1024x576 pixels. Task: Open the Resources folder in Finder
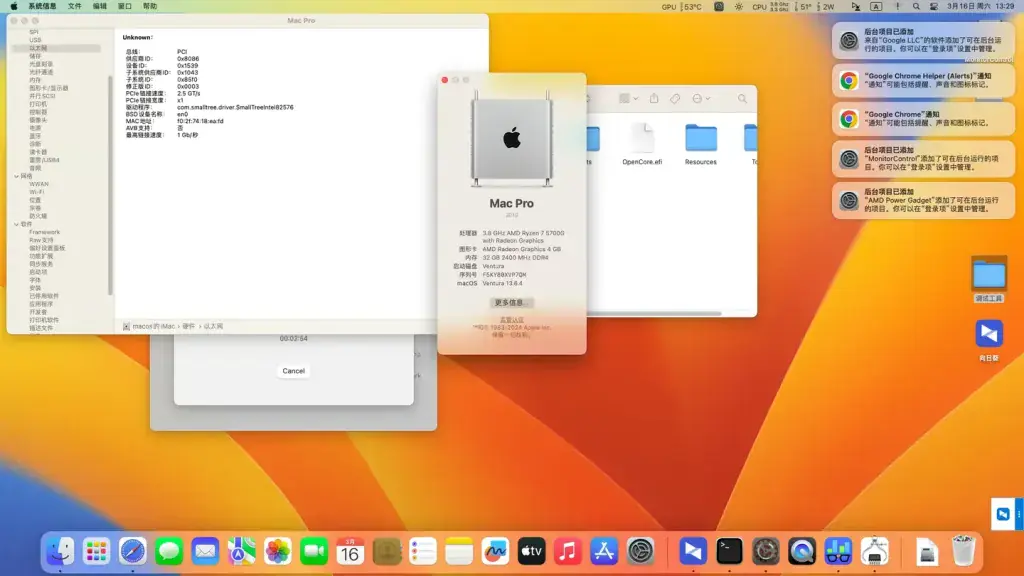click(x=701, y=144)
